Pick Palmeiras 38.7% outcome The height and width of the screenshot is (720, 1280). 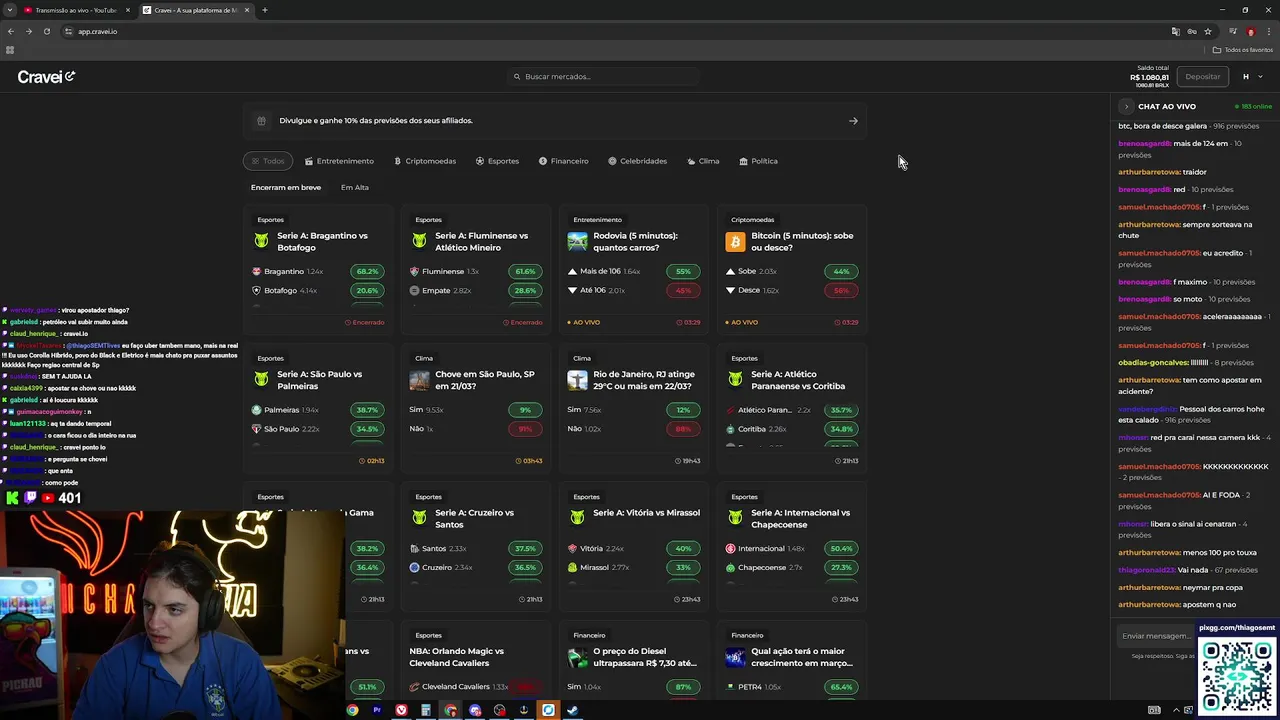(x=367, y=410)
